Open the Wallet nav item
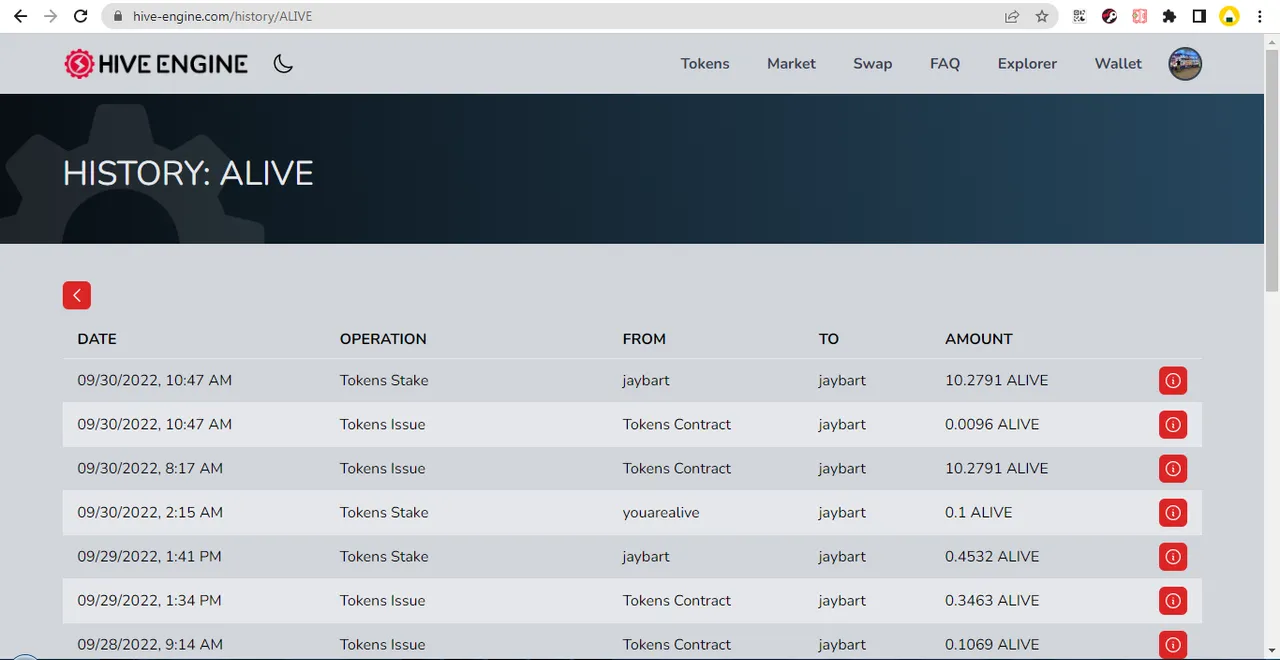 (x=1118, y=64)
